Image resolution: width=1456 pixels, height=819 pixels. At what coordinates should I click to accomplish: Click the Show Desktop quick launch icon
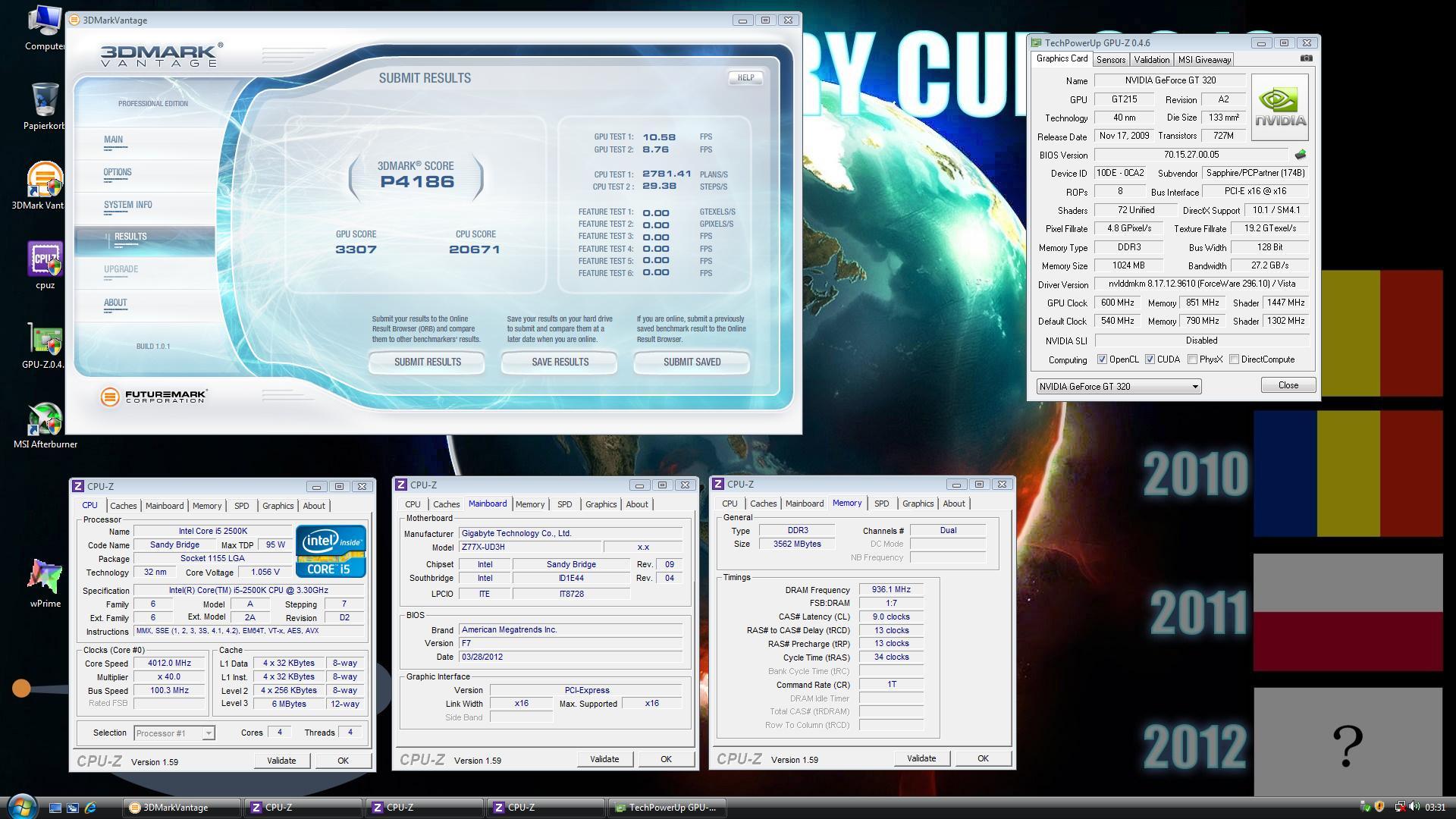[55, 808]
